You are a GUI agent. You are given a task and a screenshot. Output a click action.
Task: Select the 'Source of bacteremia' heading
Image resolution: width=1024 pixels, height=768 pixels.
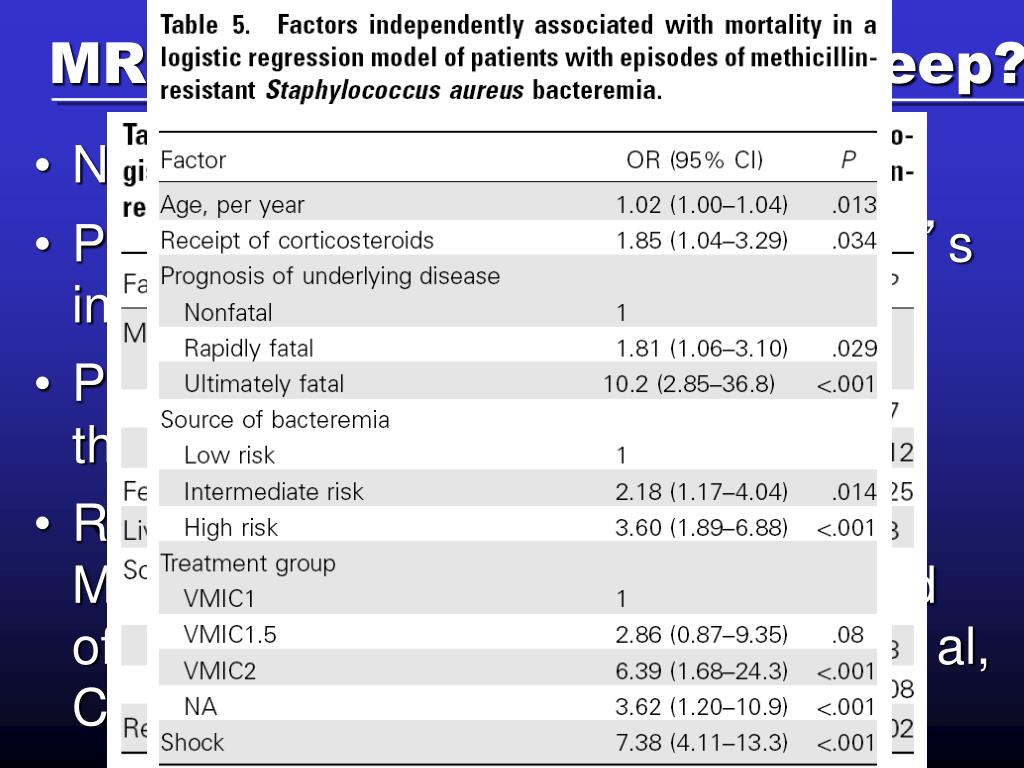coord(275,420)
